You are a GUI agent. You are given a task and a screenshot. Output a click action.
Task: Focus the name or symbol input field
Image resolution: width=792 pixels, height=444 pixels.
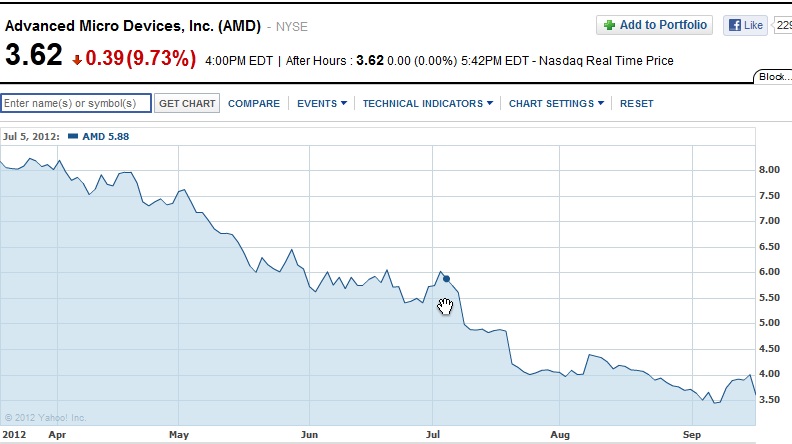point(76,103)
